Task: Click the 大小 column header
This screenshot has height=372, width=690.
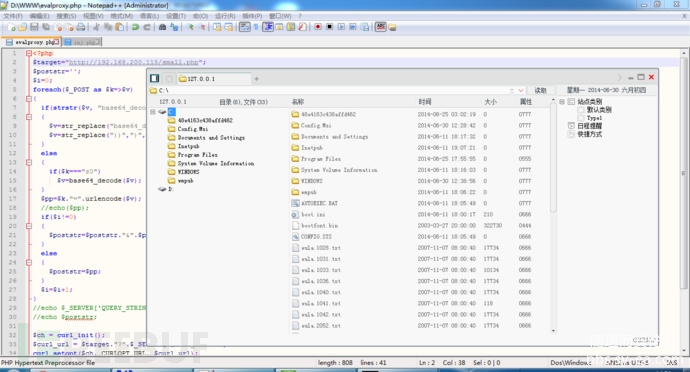Action: [x=491, y=102]
